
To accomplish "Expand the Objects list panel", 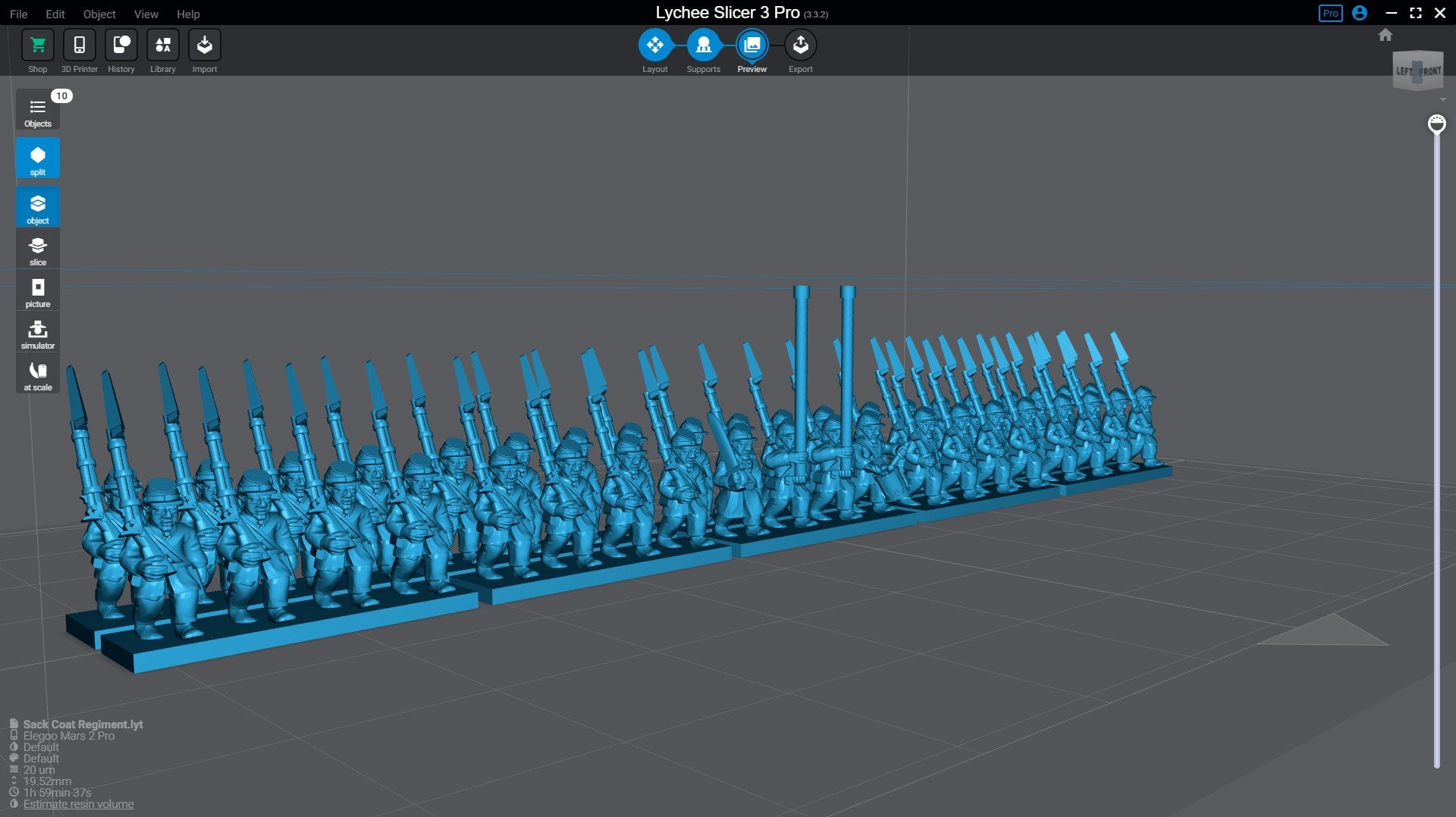I will (37, 111).
